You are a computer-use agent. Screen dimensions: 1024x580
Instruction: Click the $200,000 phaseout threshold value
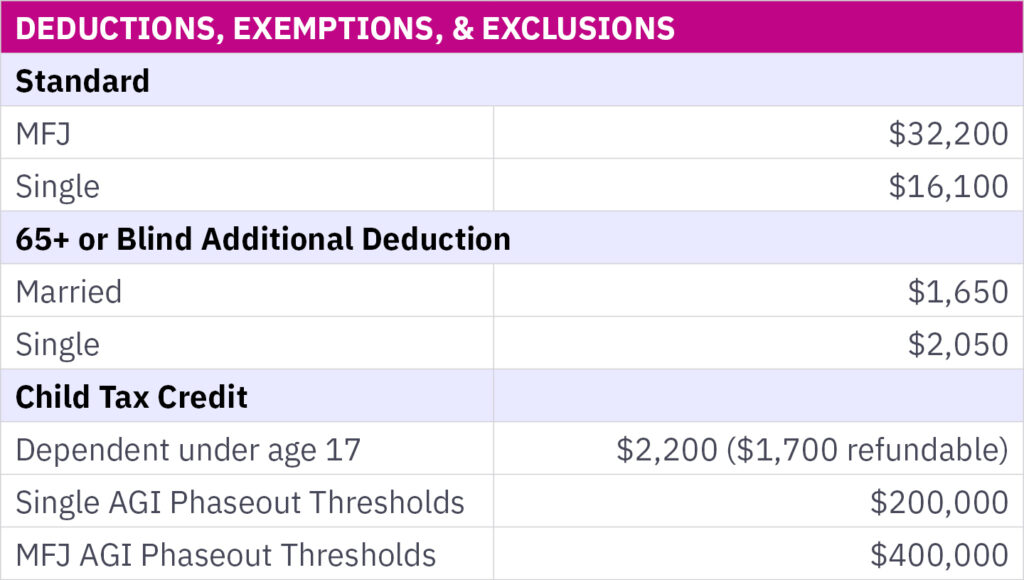point(939,502)
